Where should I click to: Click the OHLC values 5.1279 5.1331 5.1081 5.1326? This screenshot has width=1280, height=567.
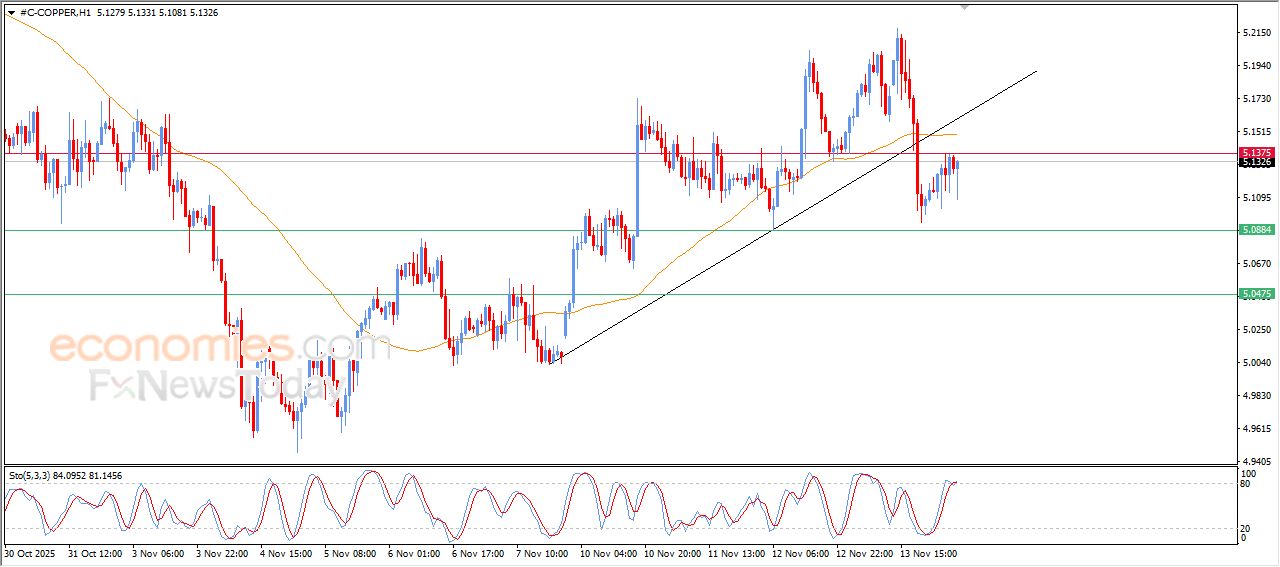(x=157, y=13)
